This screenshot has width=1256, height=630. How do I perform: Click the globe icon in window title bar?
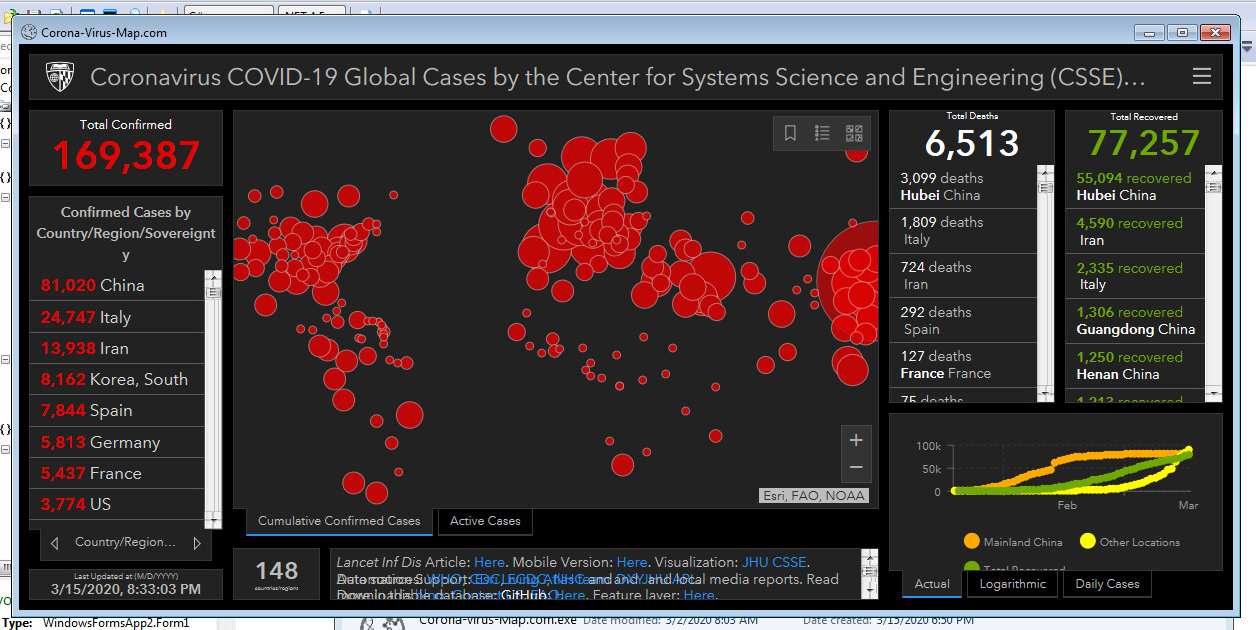coord(29,32)
